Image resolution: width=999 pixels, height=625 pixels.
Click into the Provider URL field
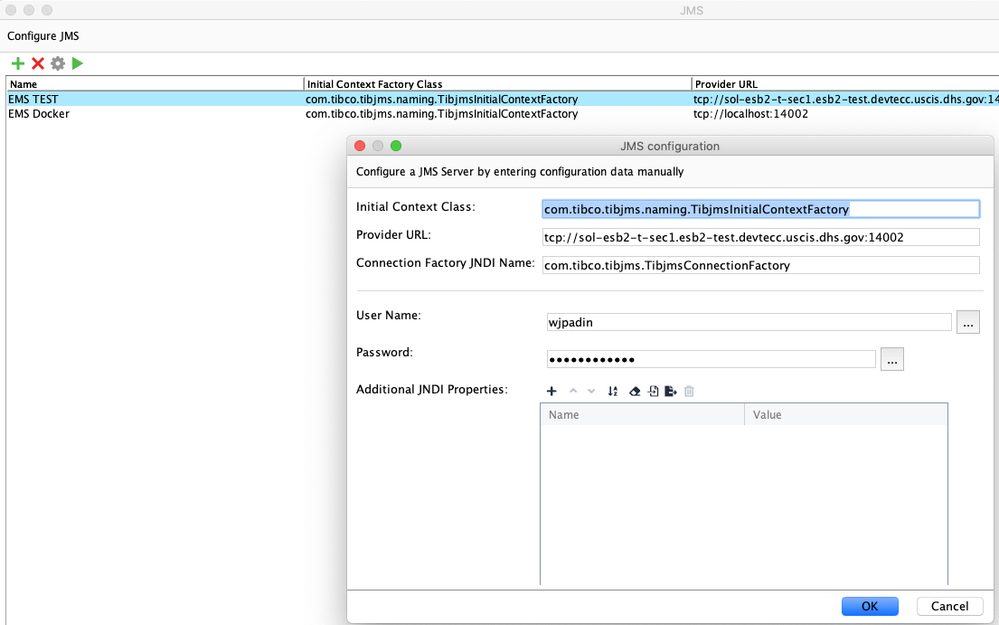point(760,238)
